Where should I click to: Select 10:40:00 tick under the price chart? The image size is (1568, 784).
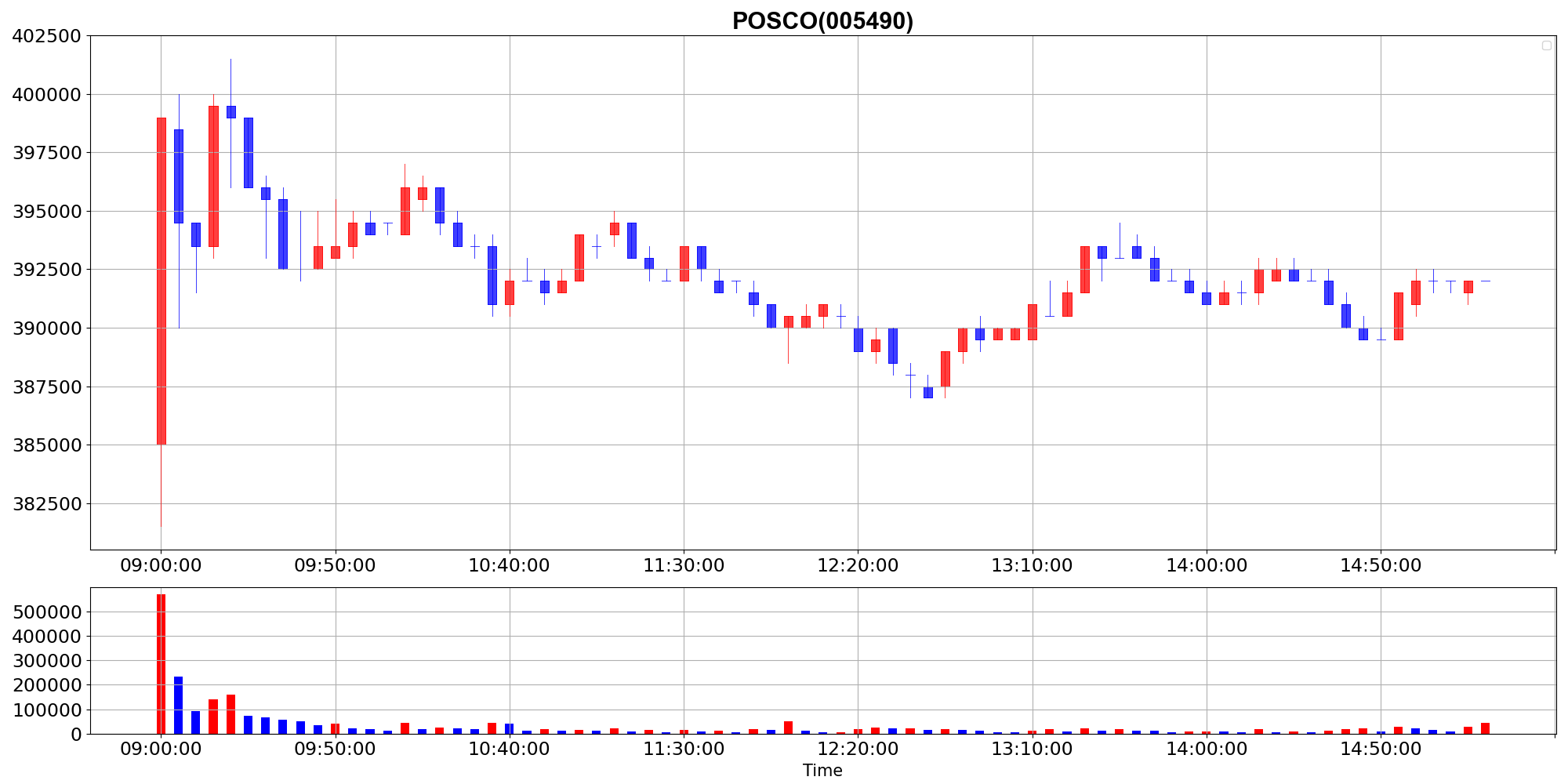click(x=510, y=565)
